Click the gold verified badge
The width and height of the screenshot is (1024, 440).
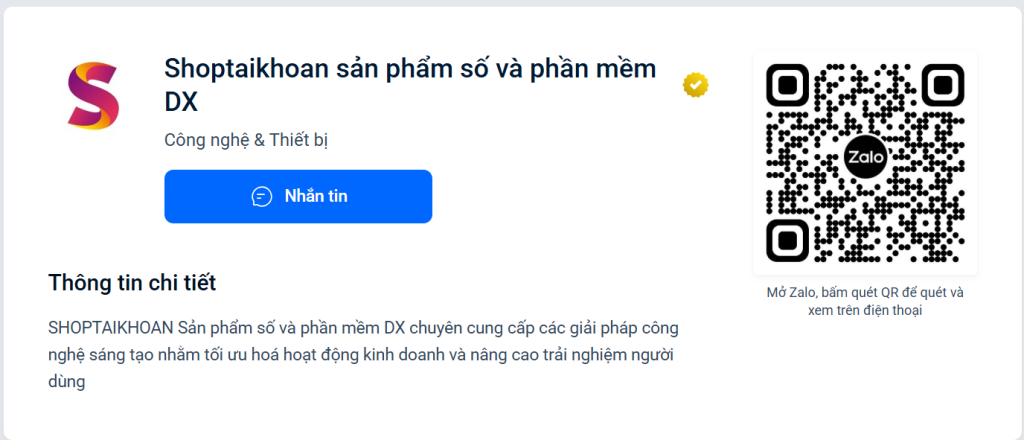696,86
